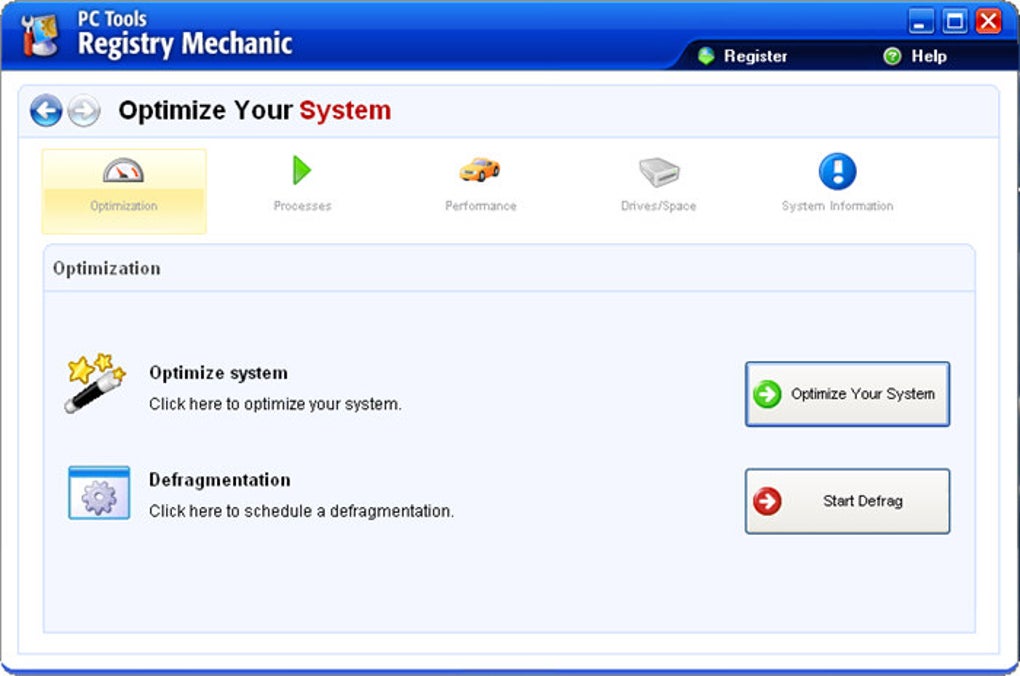Open the Optimization tab label
Screen dimensions: 1020x676
coord(124,206)
